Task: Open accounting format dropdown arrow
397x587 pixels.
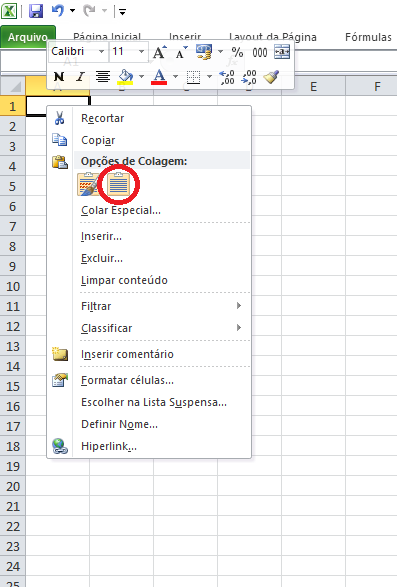Action: (221, 52)
